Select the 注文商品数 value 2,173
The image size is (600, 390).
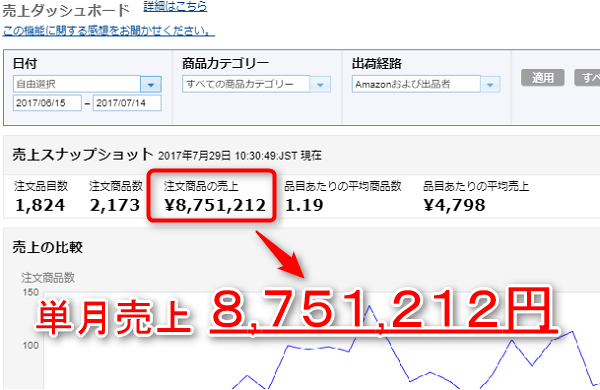tap(115, 206)
